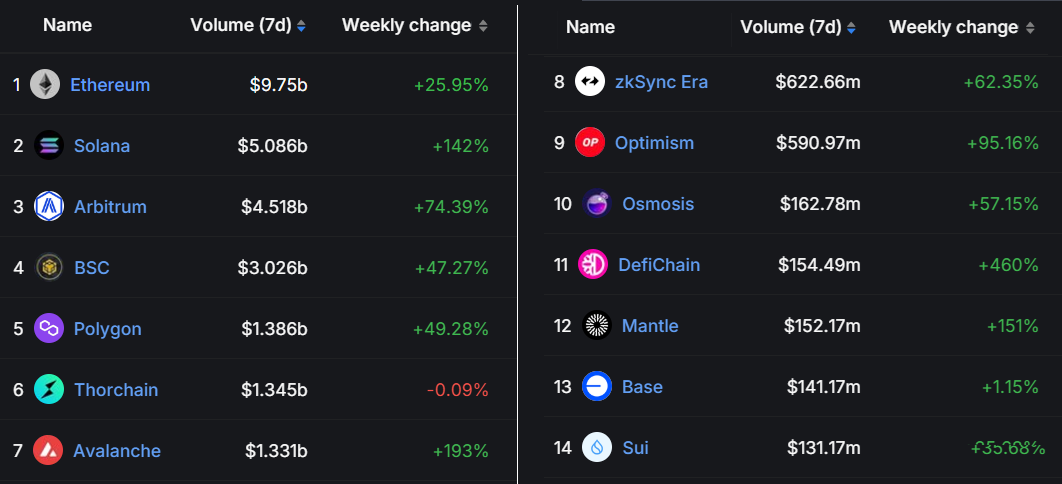Screen dimensions: 1062x484
Task: Click the Thorchain lightning logo icon
Action: [49, 390]
